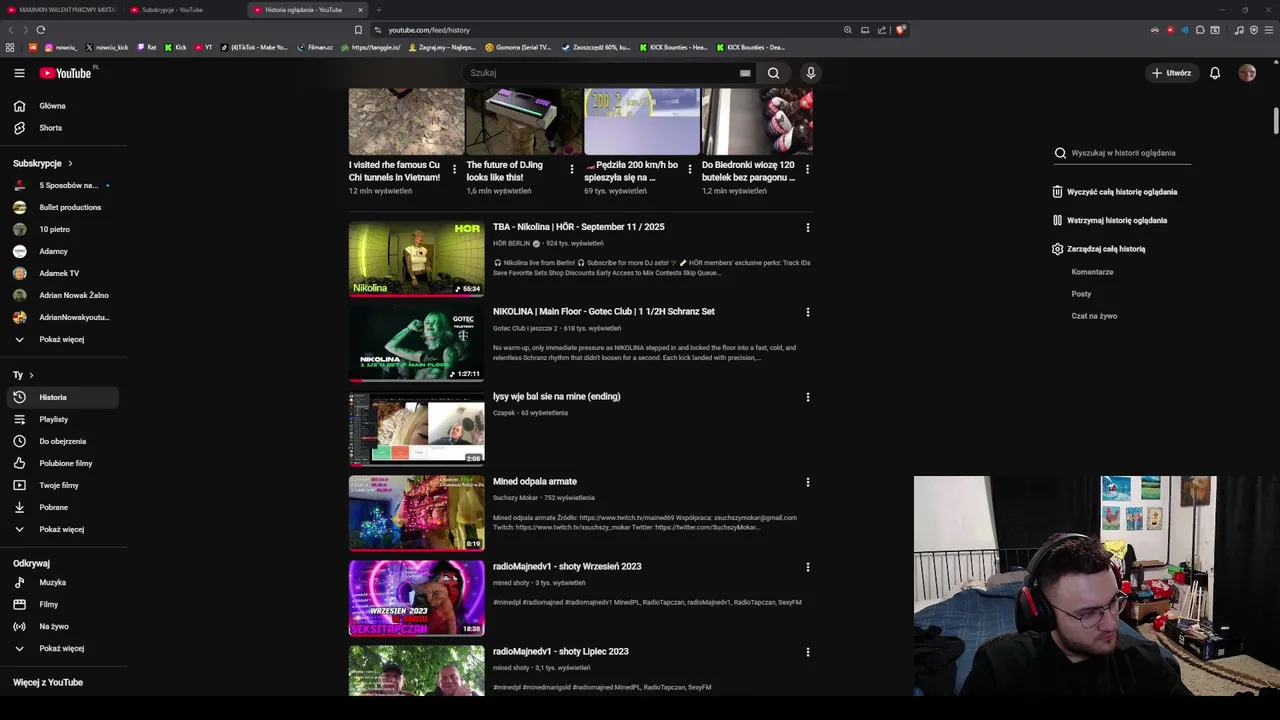Screen dimensions: 1280x720
Task: Start voice search with microphone icon
Action: point(811,73)
